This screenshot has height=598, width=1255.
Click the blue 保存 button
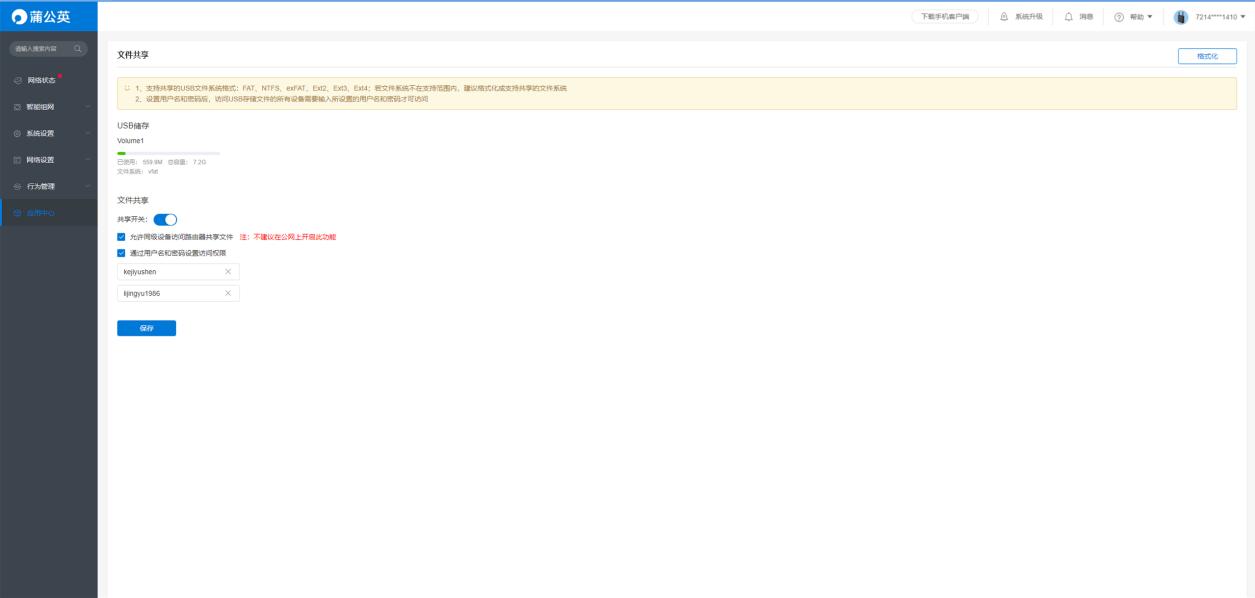tap(146, 328)
